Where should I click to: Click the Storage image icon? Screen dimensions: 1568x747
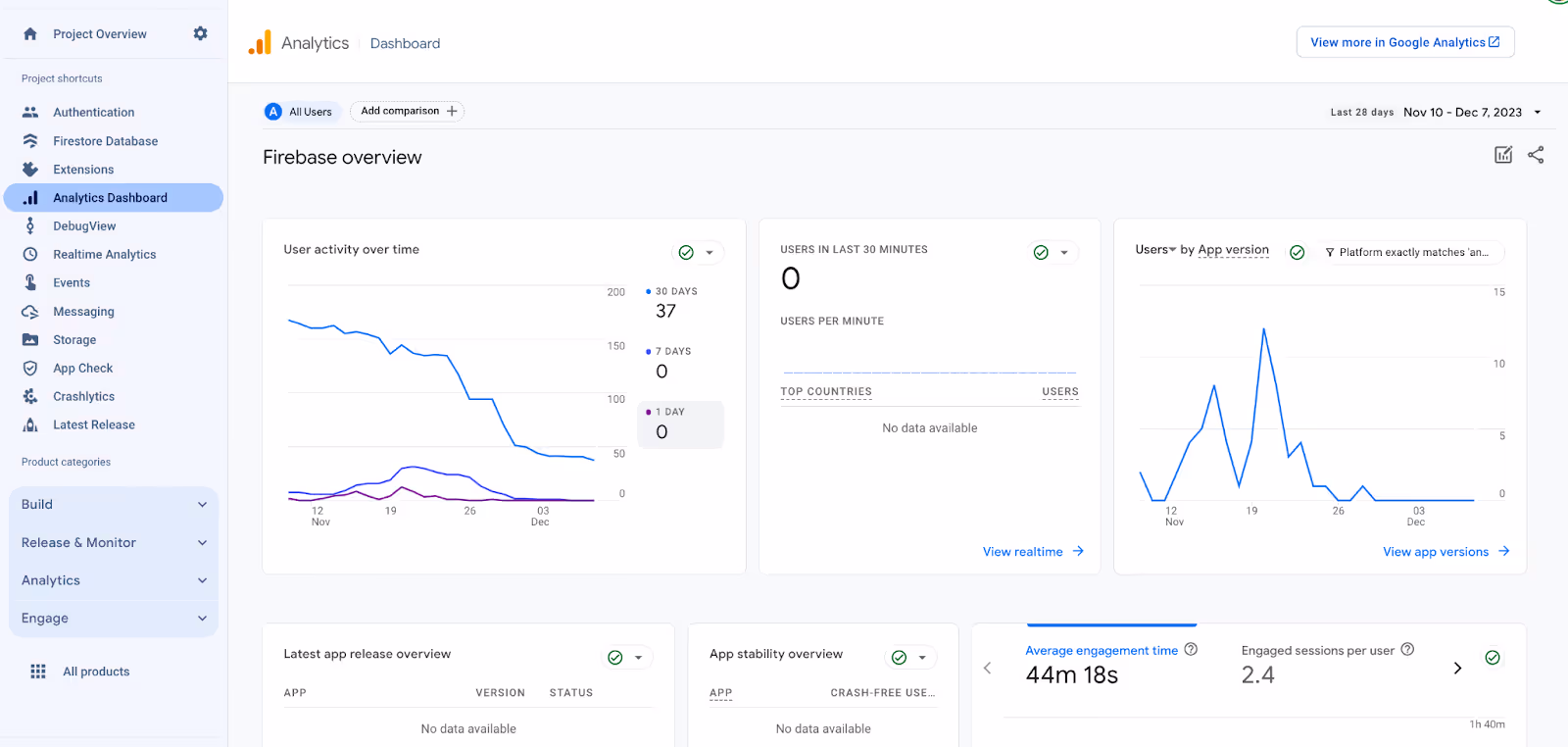(30, 339)
